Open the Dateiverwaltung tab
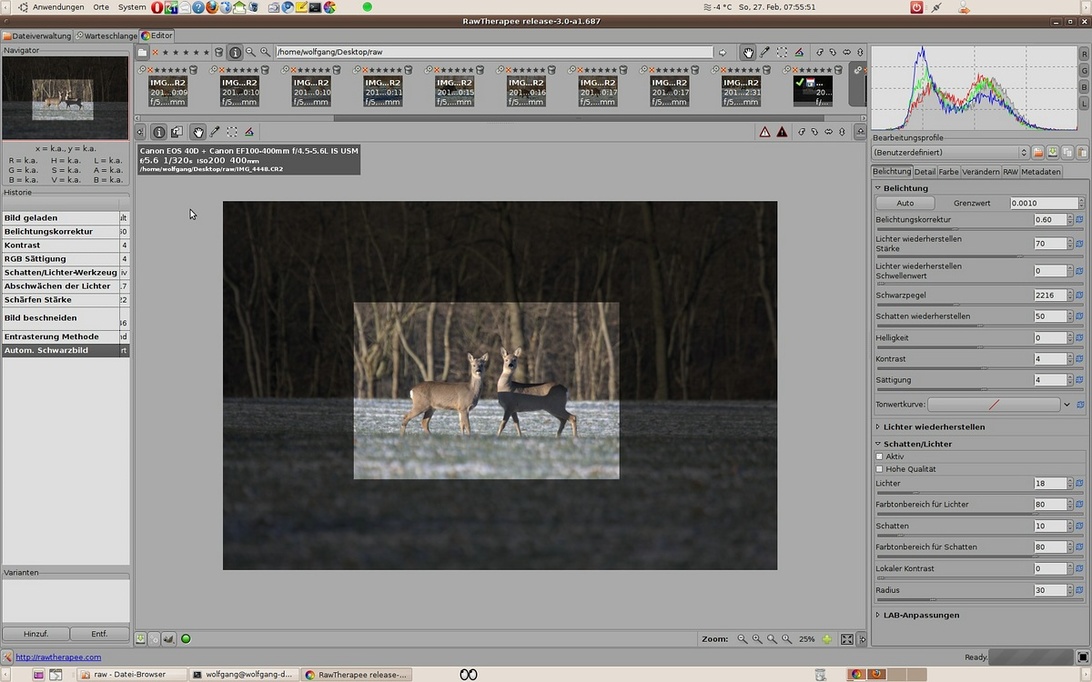Screen dimensions: 1092x682 [37, 36]
